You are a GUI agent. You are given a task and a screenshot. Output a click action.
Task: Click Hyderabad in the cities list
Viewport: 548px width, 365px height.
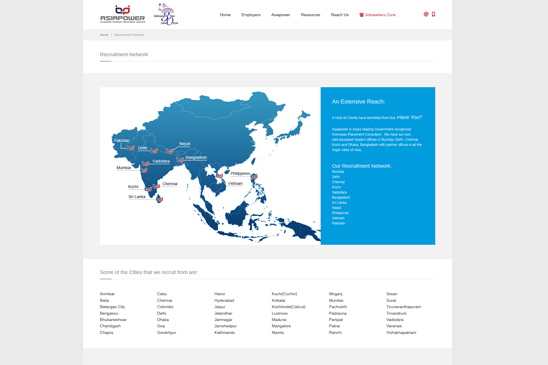(x=224, y=300)
